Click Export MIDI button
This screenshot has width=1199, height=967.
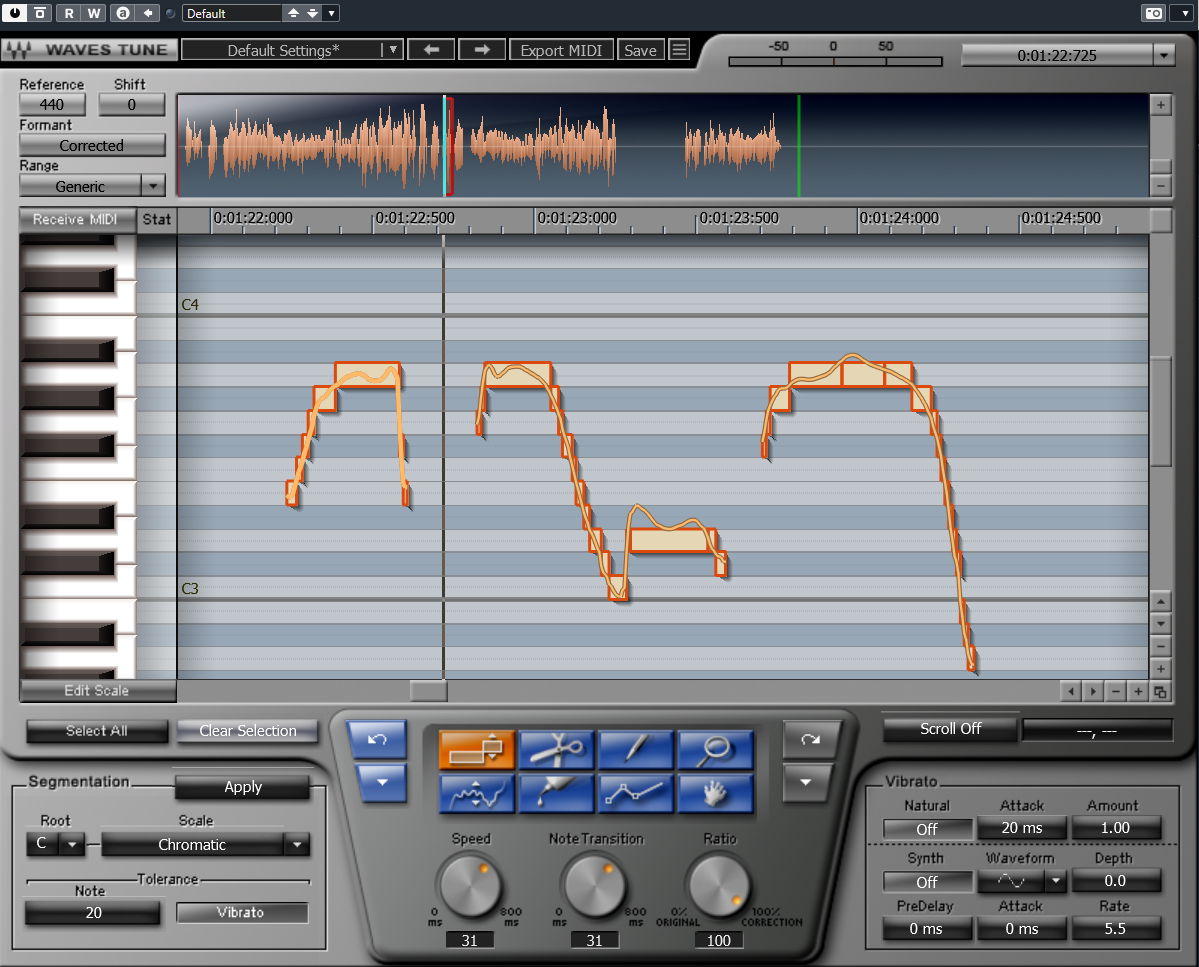click(561, 50)
